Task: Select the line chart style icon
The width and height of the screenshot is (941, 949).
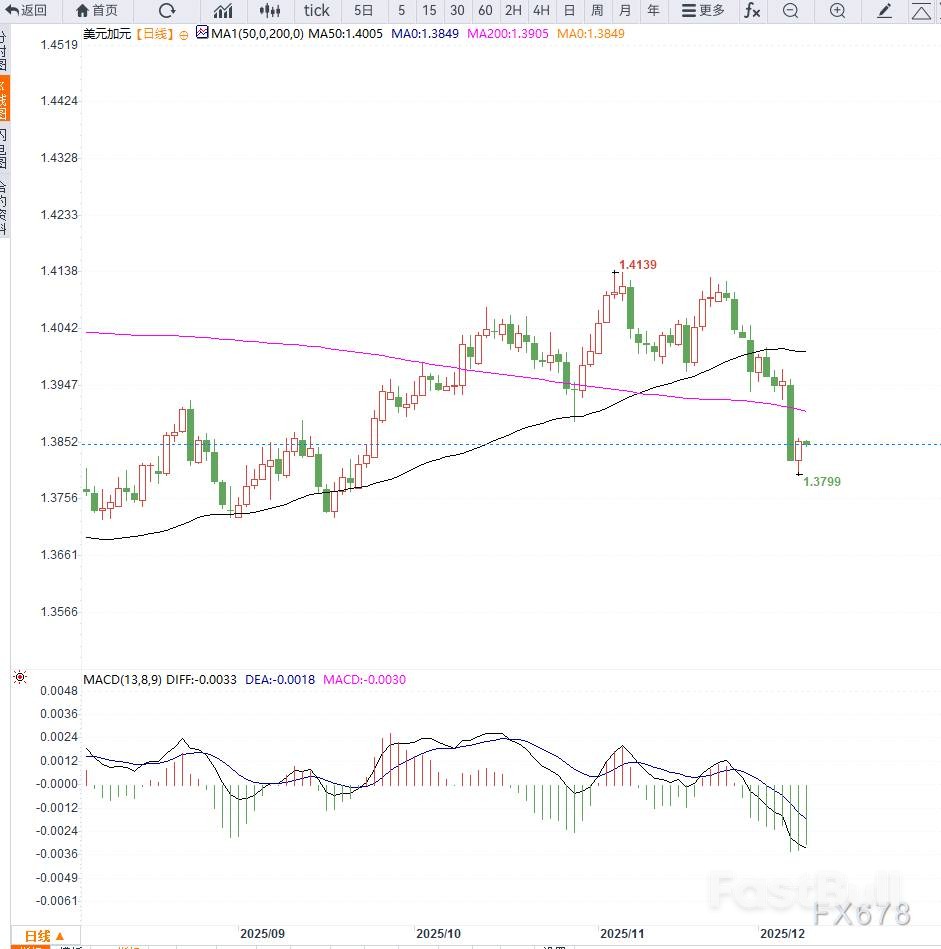Action: pos(222,11)
